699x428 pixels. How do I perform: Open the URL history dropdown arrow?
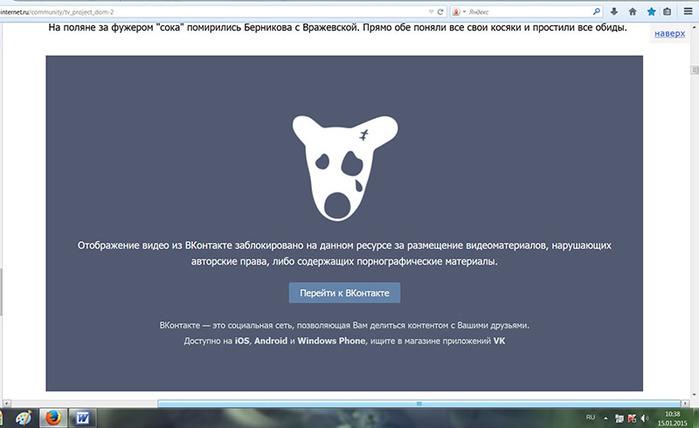pos(431,12)
